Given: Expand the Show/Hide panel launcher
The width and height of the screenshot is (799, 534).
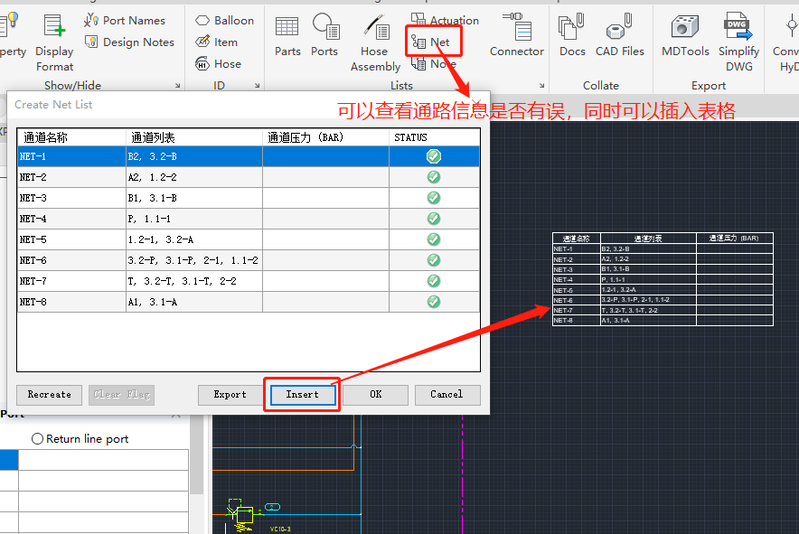Looking at the screenshot, I should click(178, 86).
